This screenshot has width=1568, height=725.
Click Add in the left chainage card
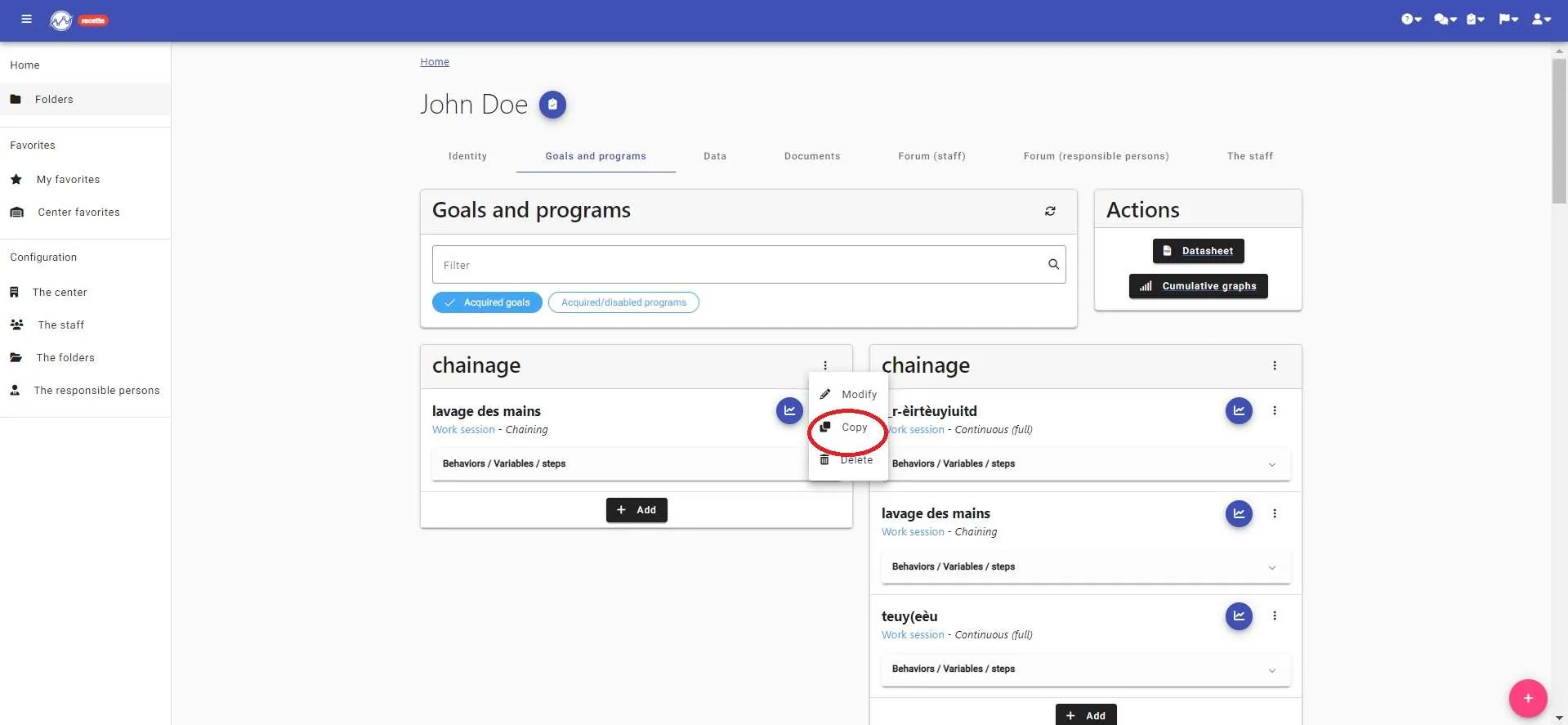pos(637,510)
